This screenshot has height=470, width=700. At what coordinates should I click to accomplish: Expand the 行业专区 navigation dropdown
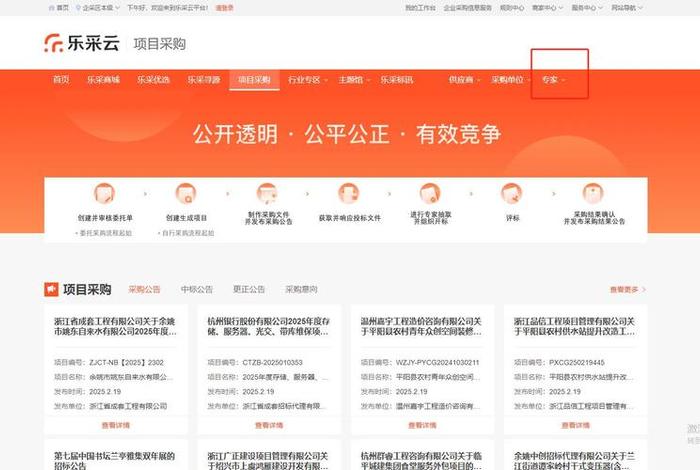pos(308,80)
